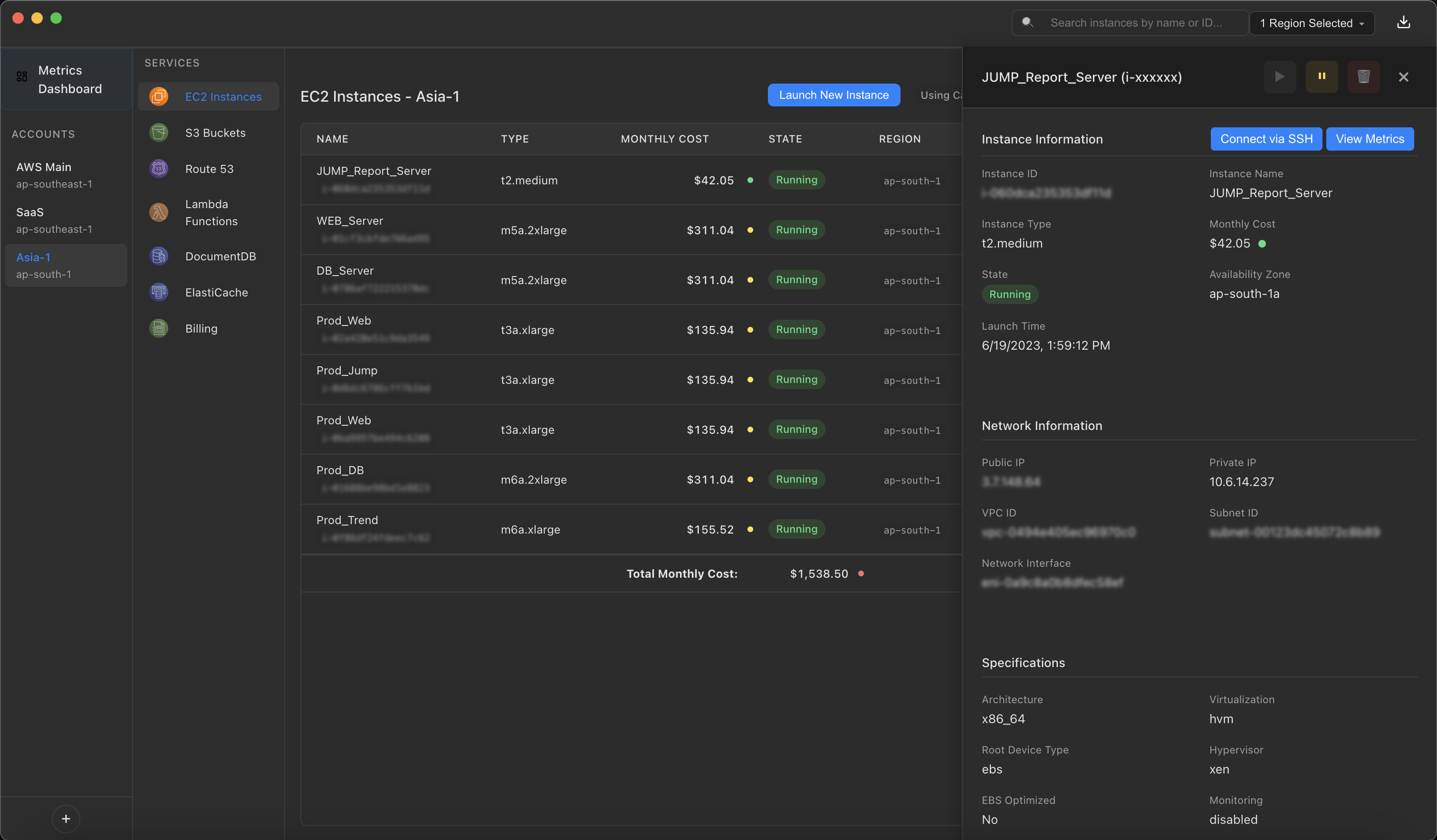Screen dimensions: 1437x840
Task: Click Launch New Instance button
Action: (833, 95)
